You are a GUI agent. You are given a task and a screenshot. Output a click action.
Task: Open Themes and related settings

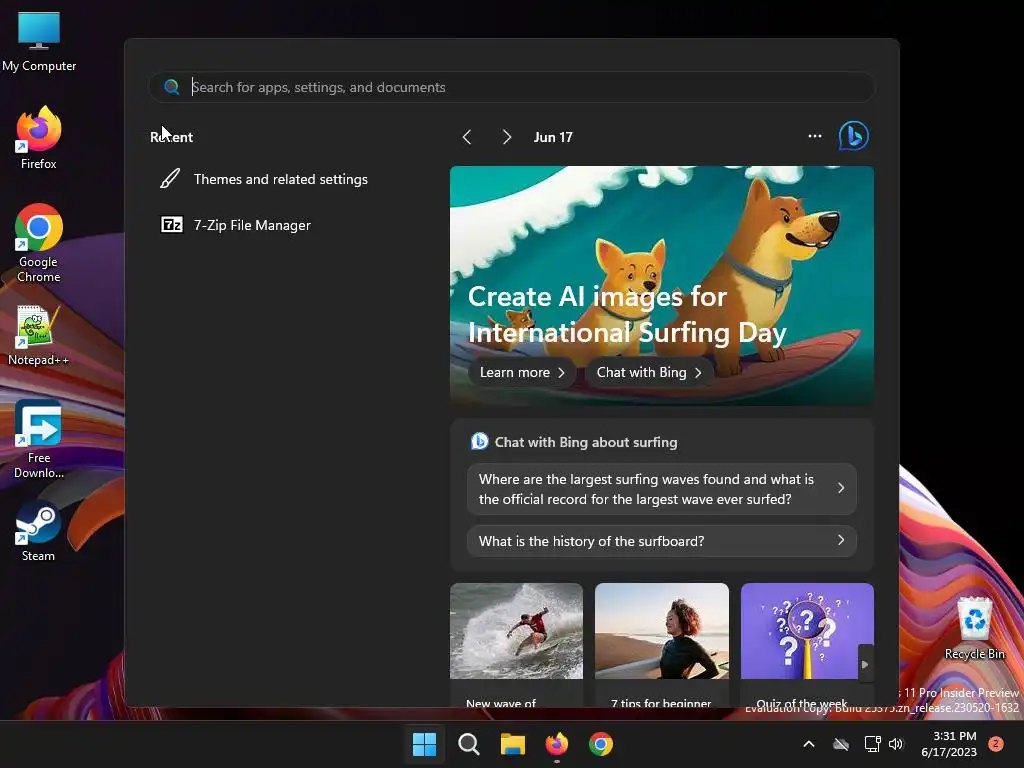coord(281,179)
